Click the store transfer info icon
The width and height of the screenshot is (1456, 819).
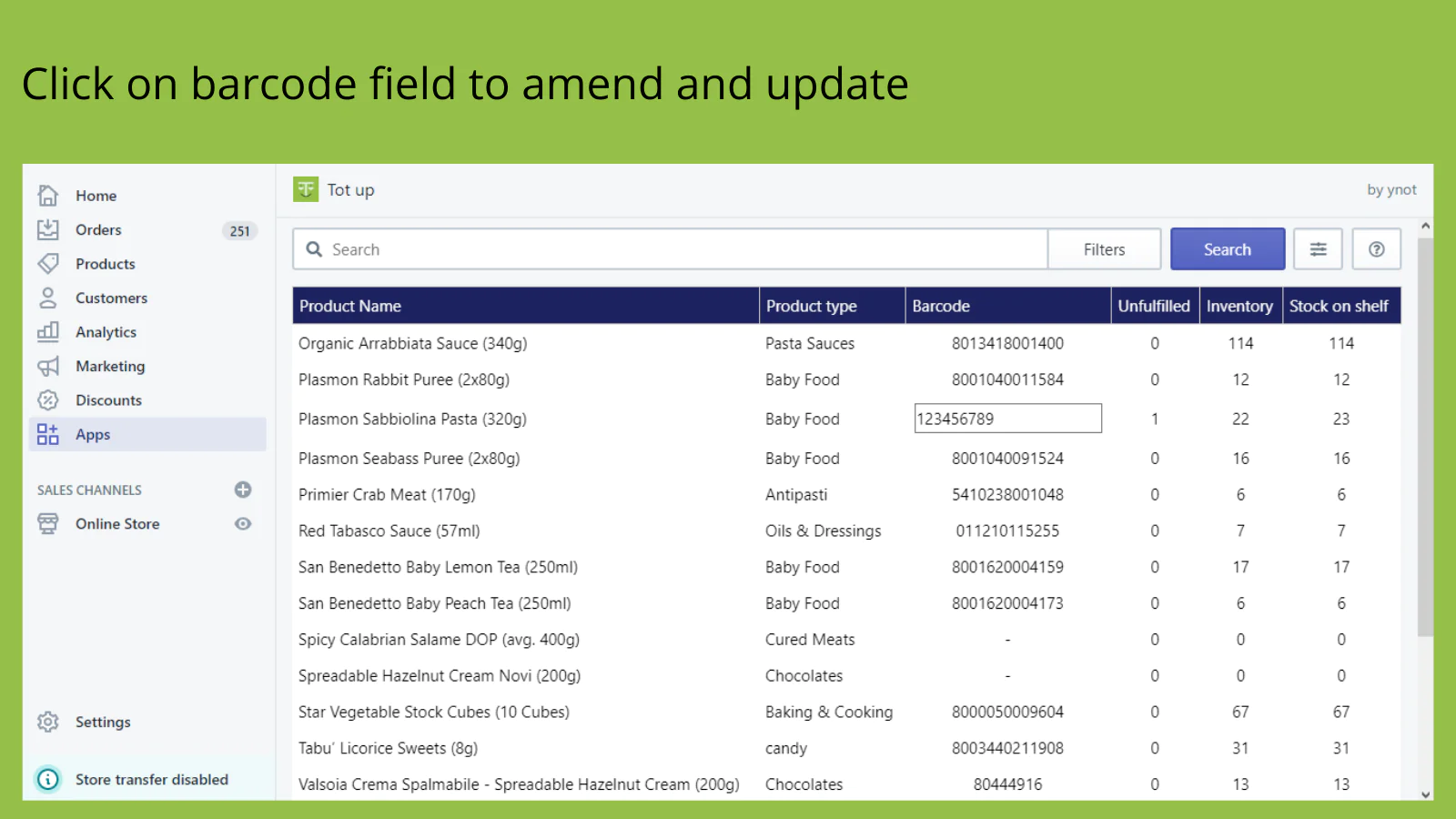[x=48, y=779]
